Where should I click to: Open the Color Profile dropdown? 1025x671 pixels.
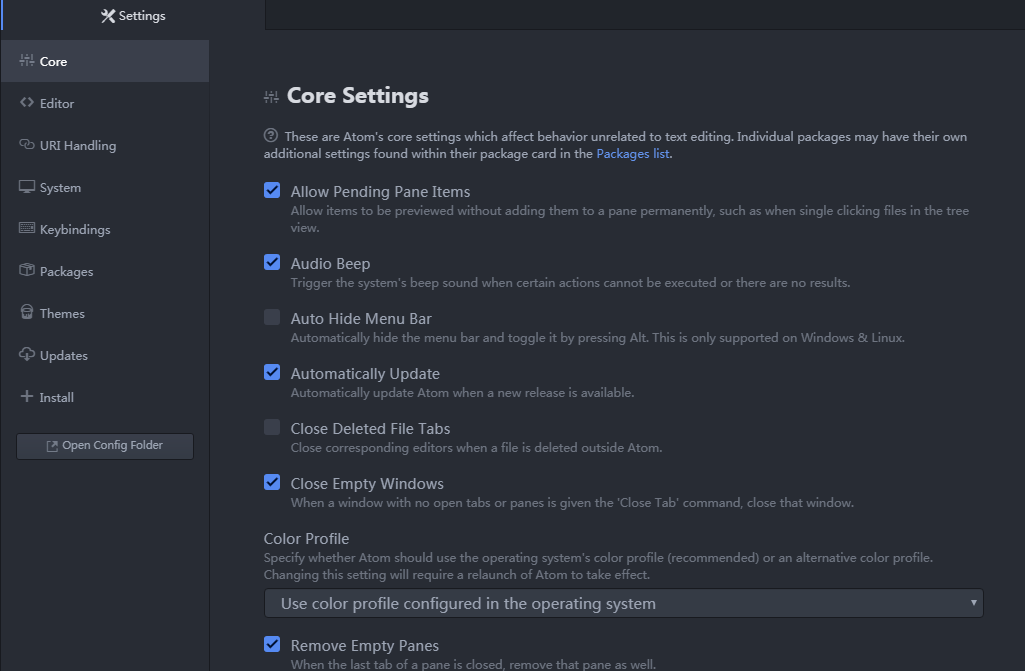pyautogui.click(x=624, y=603)
